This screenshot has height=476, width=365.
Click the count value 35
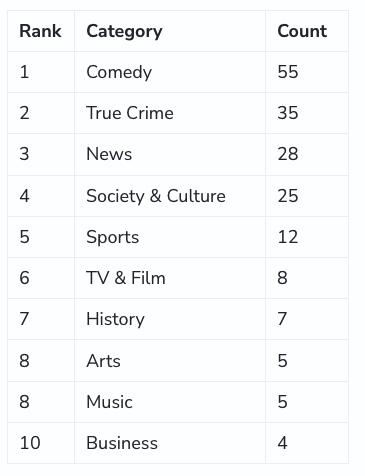288,113
